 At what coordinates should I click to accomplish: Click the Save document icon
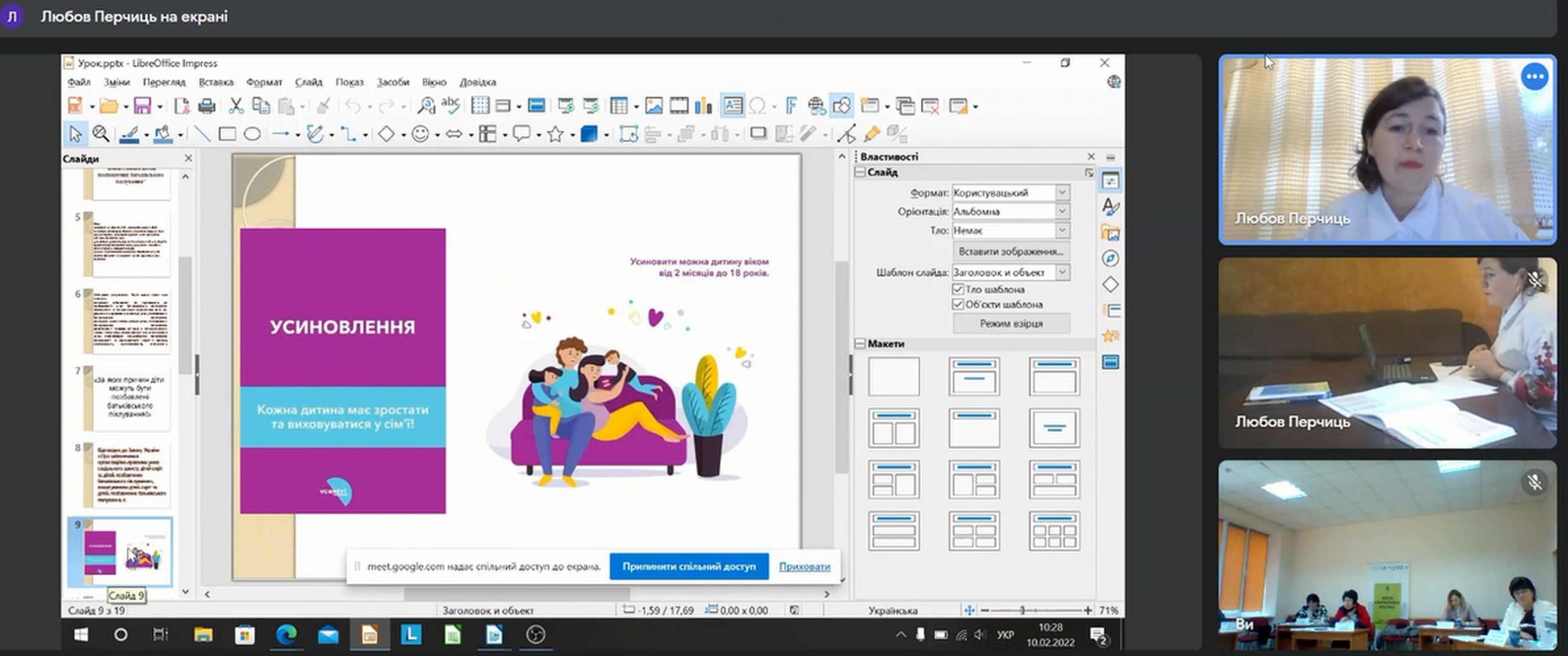[142, 106]
